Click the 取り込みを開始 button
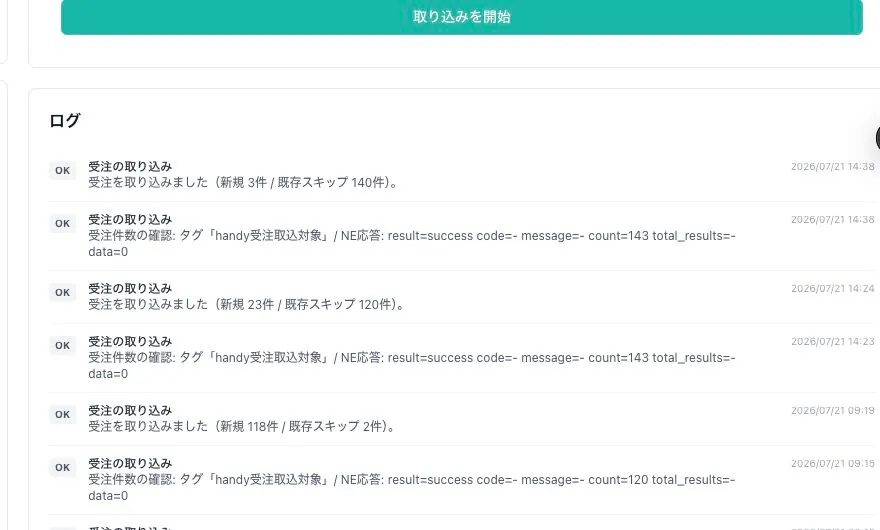880x530 pixels. pos(461,17)
